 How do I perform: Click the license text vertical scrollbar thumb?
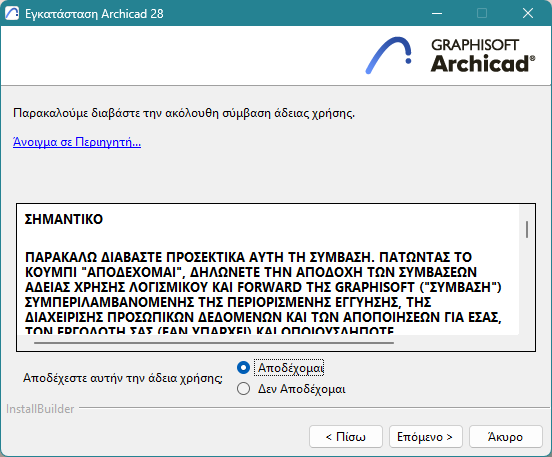point(527,229)
